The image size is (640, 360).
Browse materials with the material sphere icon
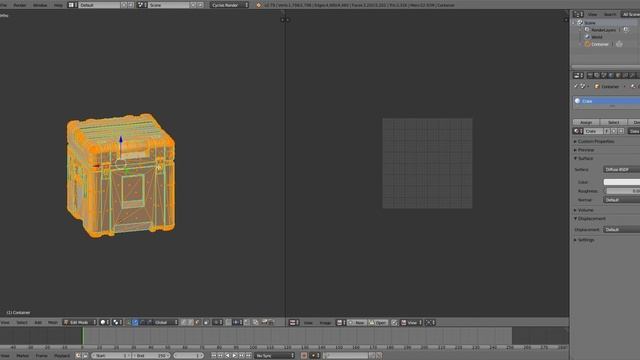point(577,131)
